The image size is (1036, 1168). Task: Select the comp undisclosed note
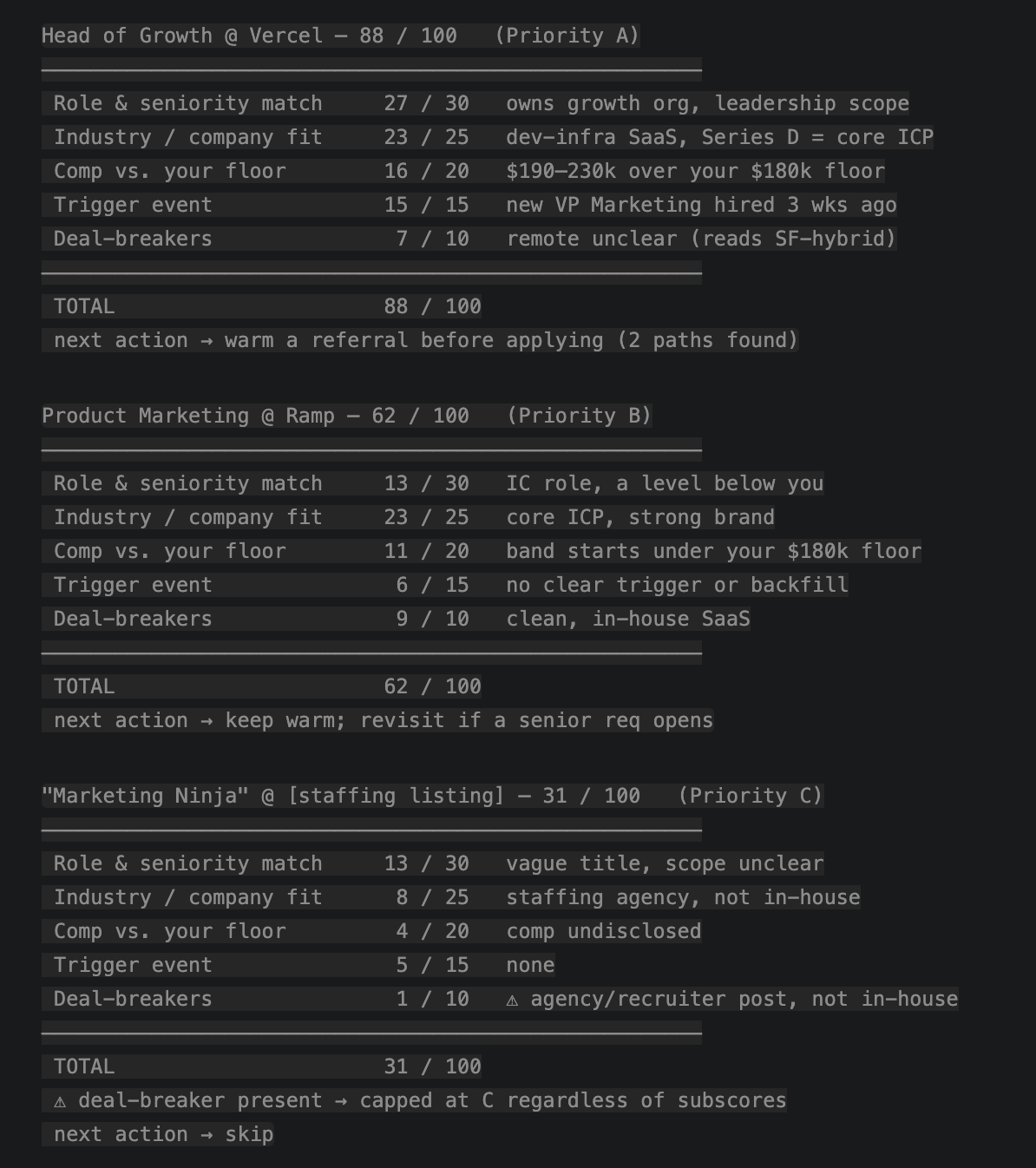click(604, 931)
